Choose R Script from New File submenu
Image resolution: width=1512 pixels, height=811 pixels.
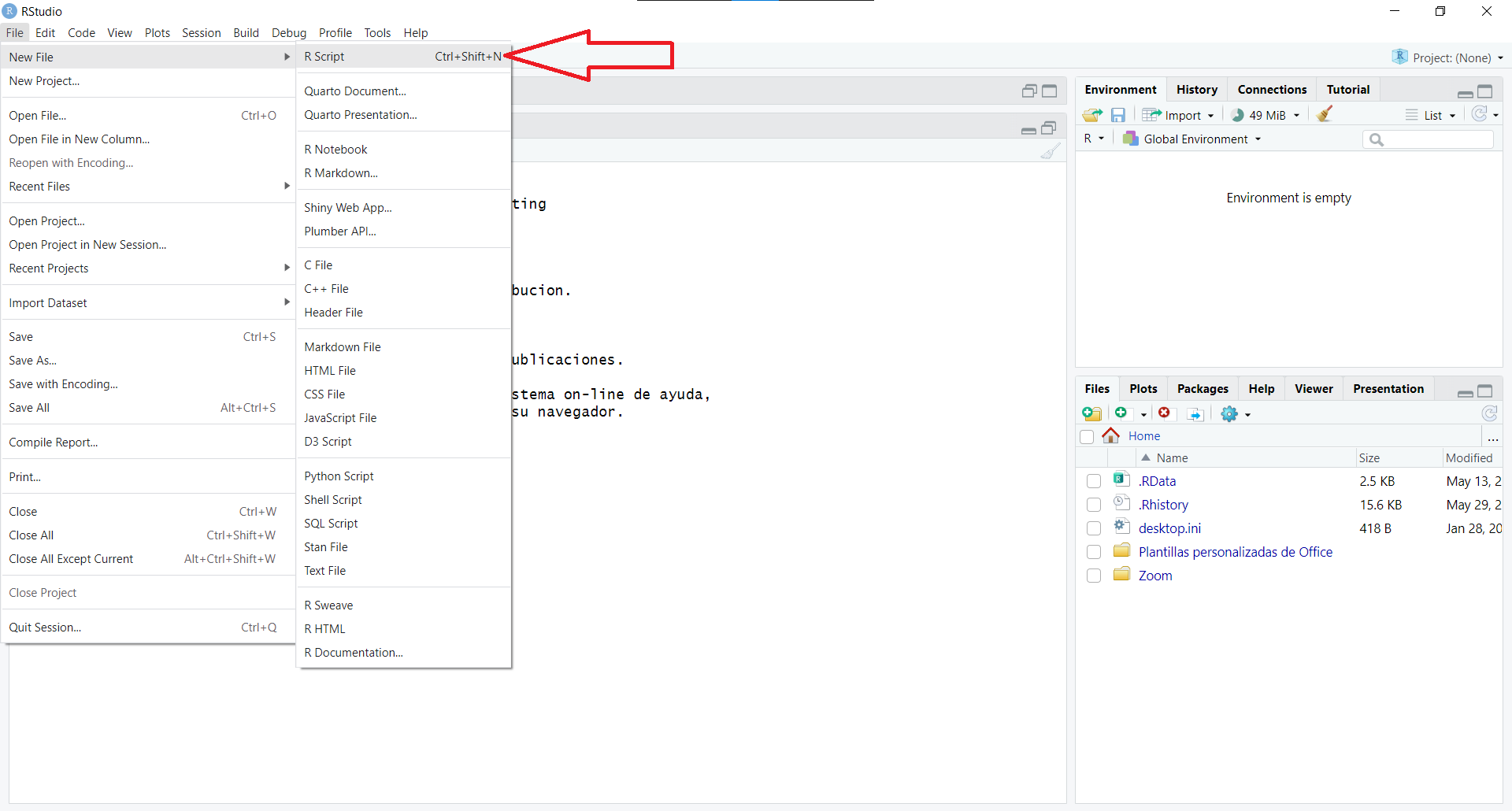324,57
